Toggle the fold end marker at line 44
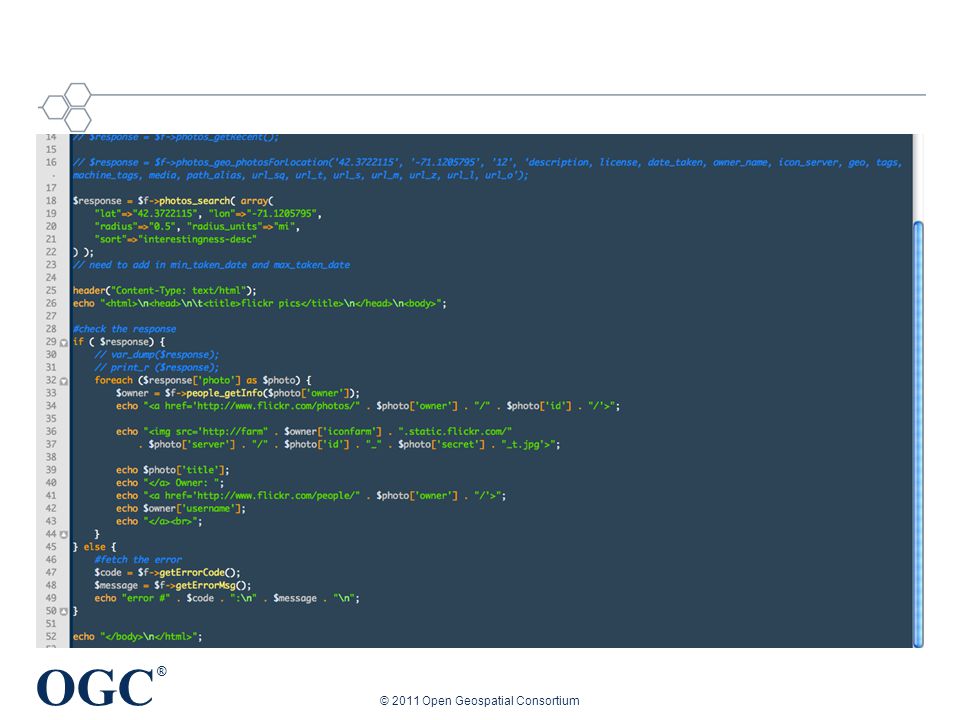 (x=64, y=534)
